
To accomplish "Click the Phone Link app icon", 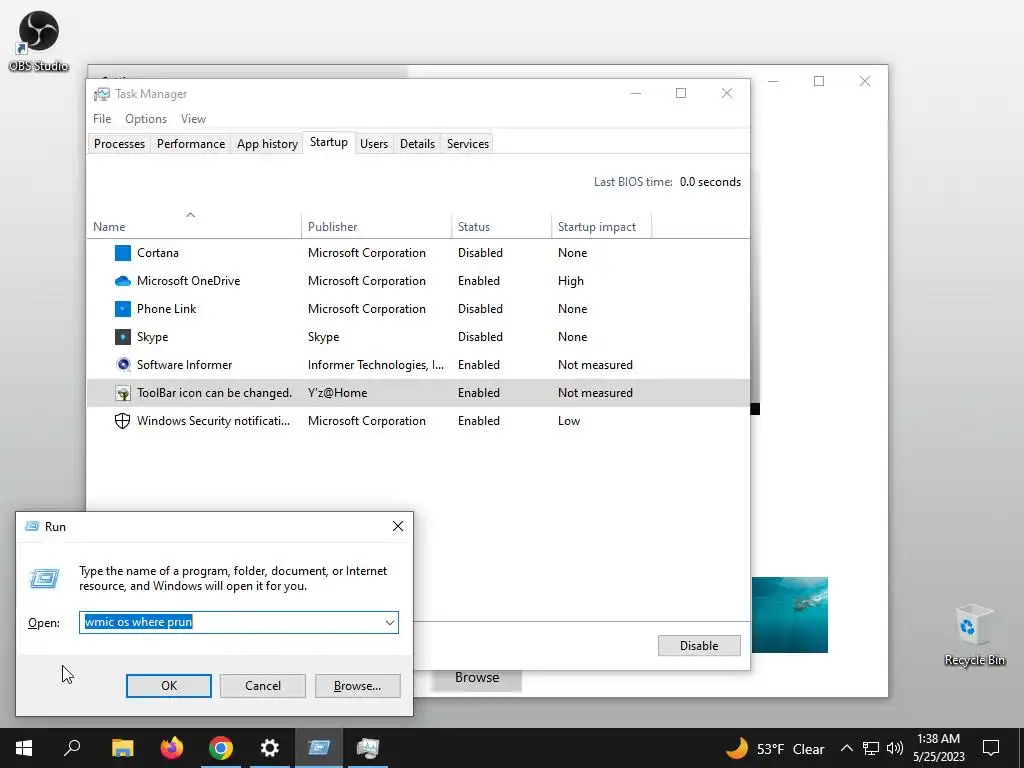I will point(123,309).
